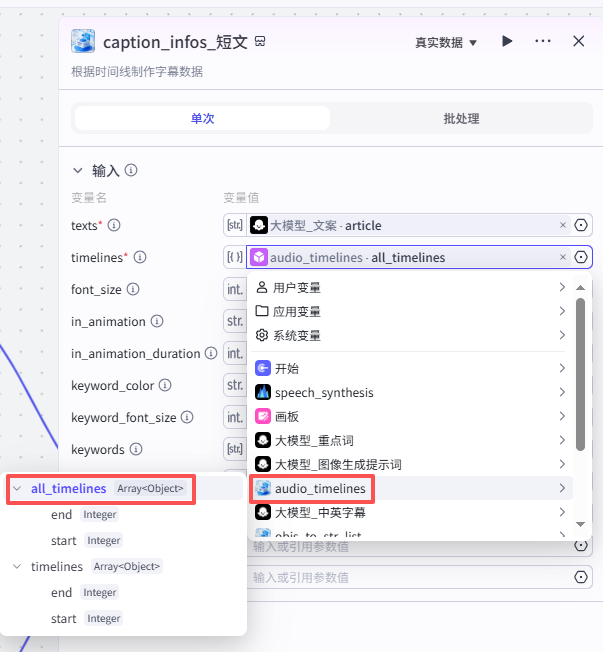Collapse the timelines Array<Object> tree node
The width and height of the screenshot is (603, 652).
17,567
